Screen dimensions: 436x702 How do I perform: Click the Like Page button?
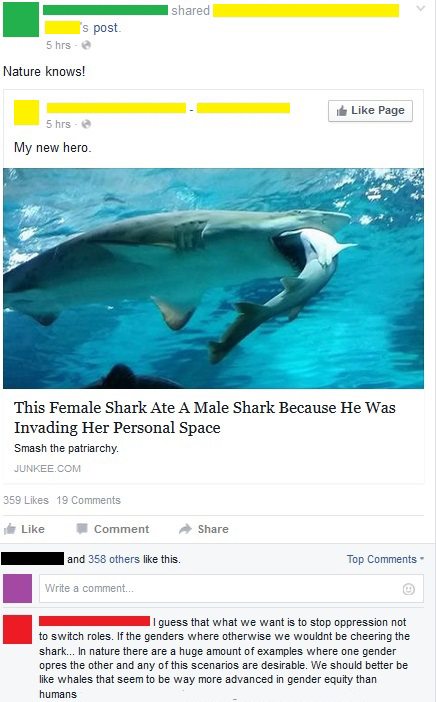[x=370, y=111]
